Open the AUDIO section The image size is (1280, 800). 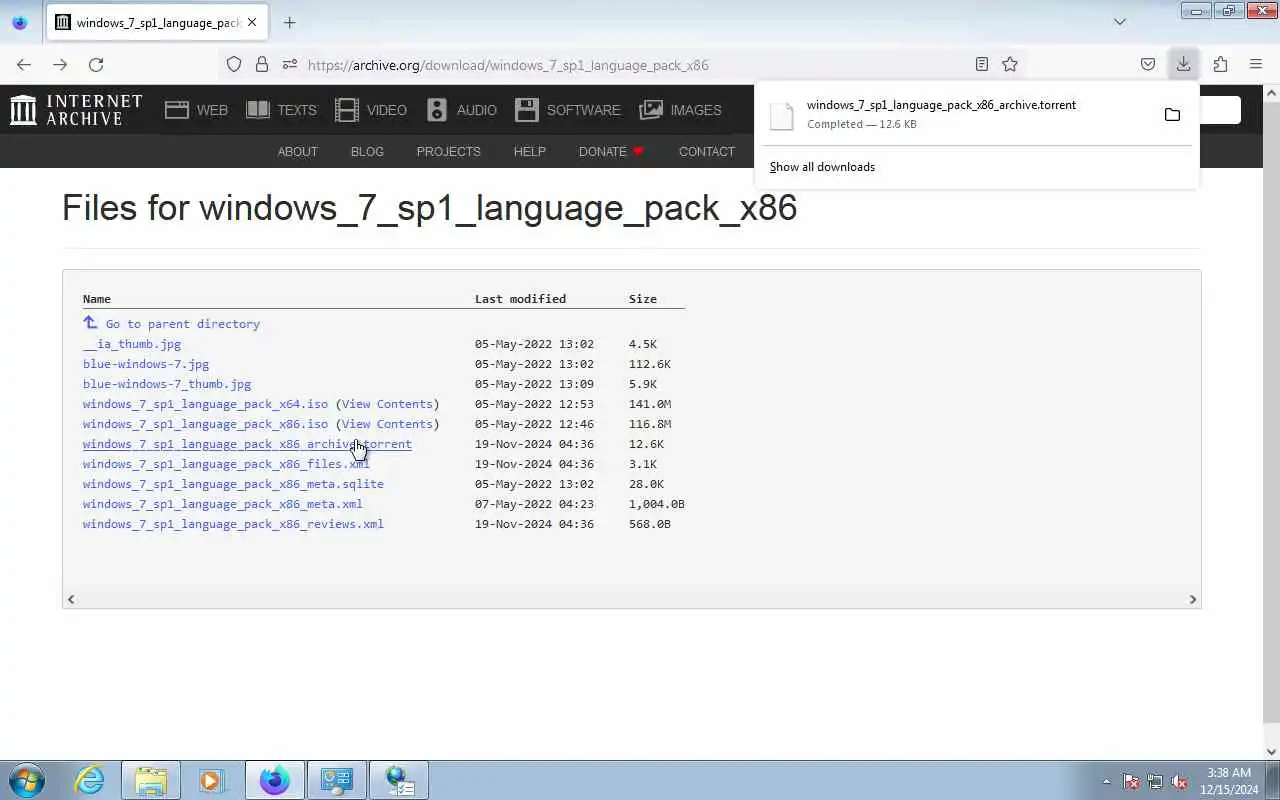click(x=461, y=110)
